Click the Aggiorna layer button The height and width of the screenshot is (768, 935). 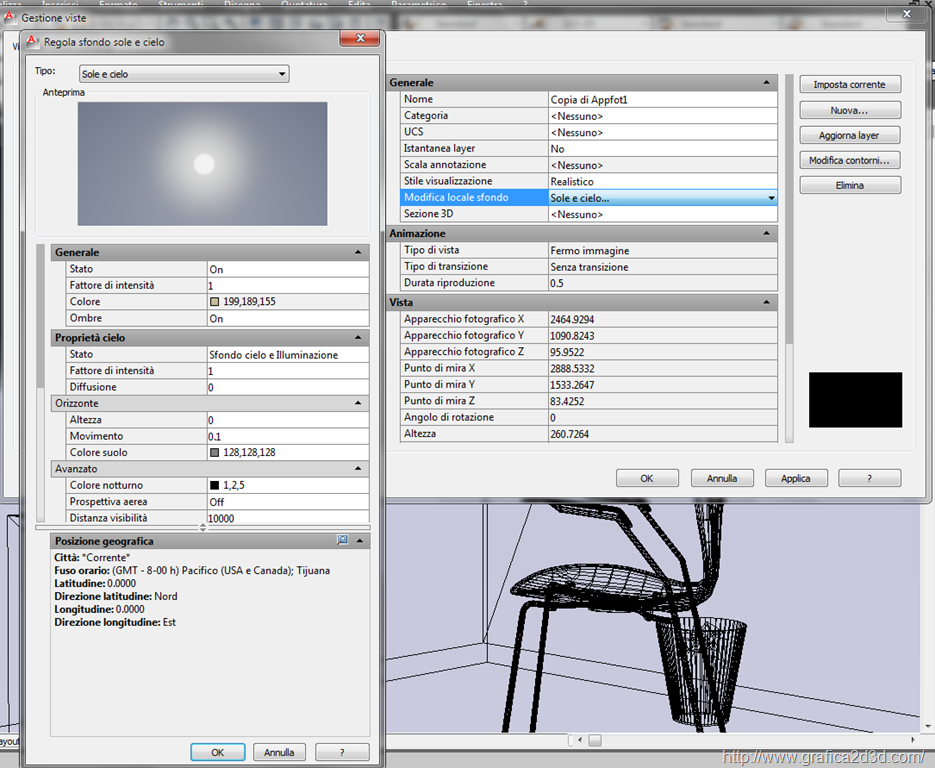[x=850, y=135]
